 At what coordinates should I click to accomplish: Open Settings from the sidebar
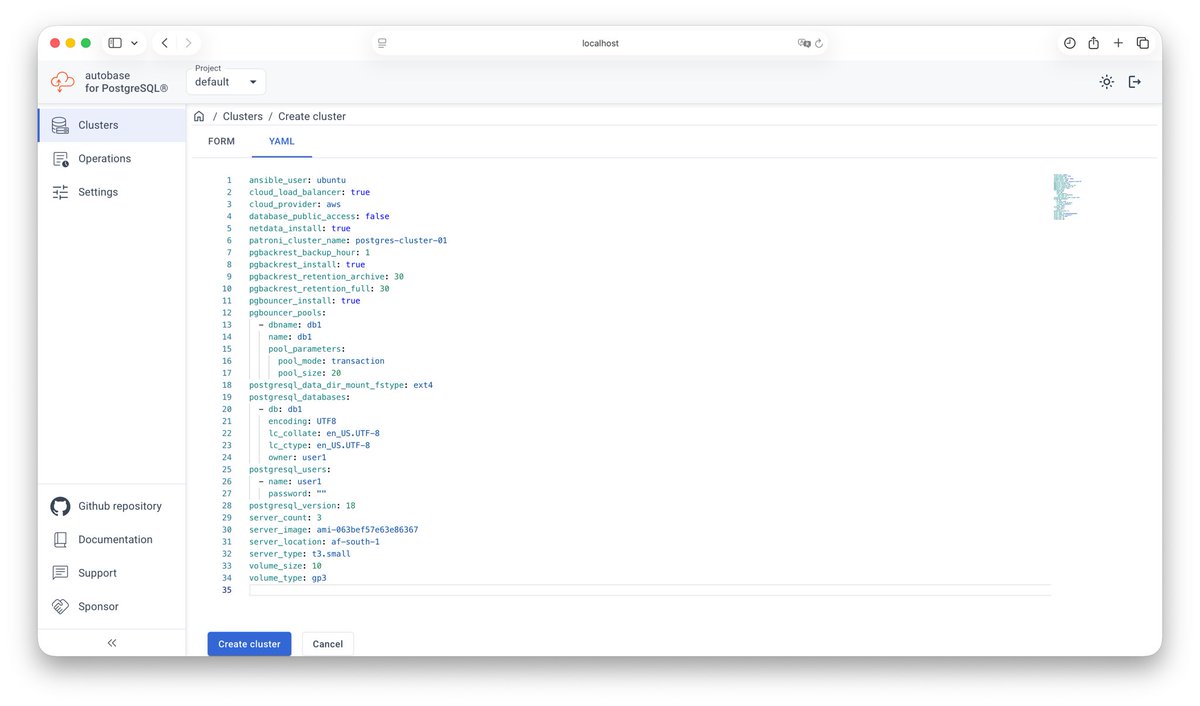pos(98,191)
